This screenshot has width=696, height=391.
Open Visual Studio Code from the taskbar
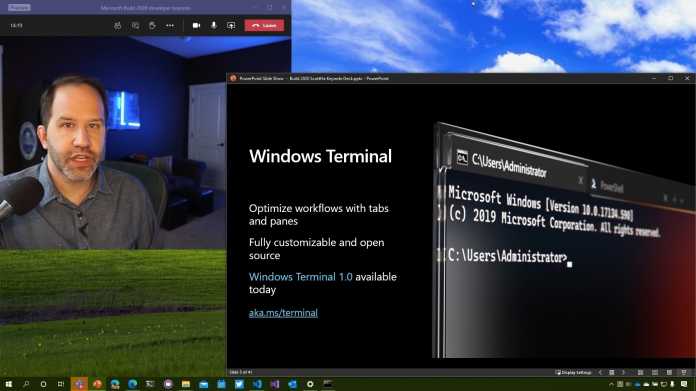257,384
